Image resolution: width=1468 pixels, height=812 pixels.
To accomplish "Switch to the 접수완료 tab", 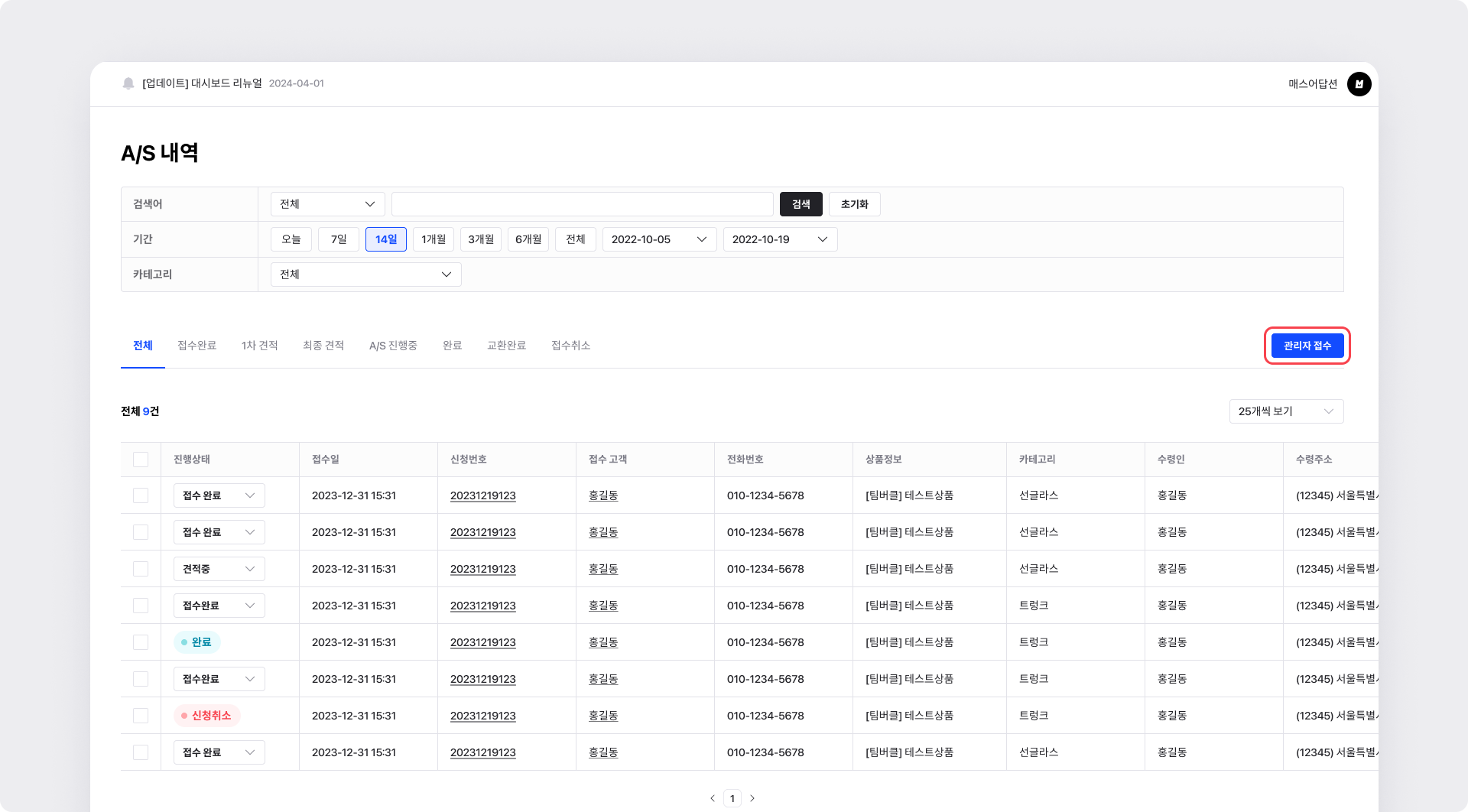I will click(196, 346).
